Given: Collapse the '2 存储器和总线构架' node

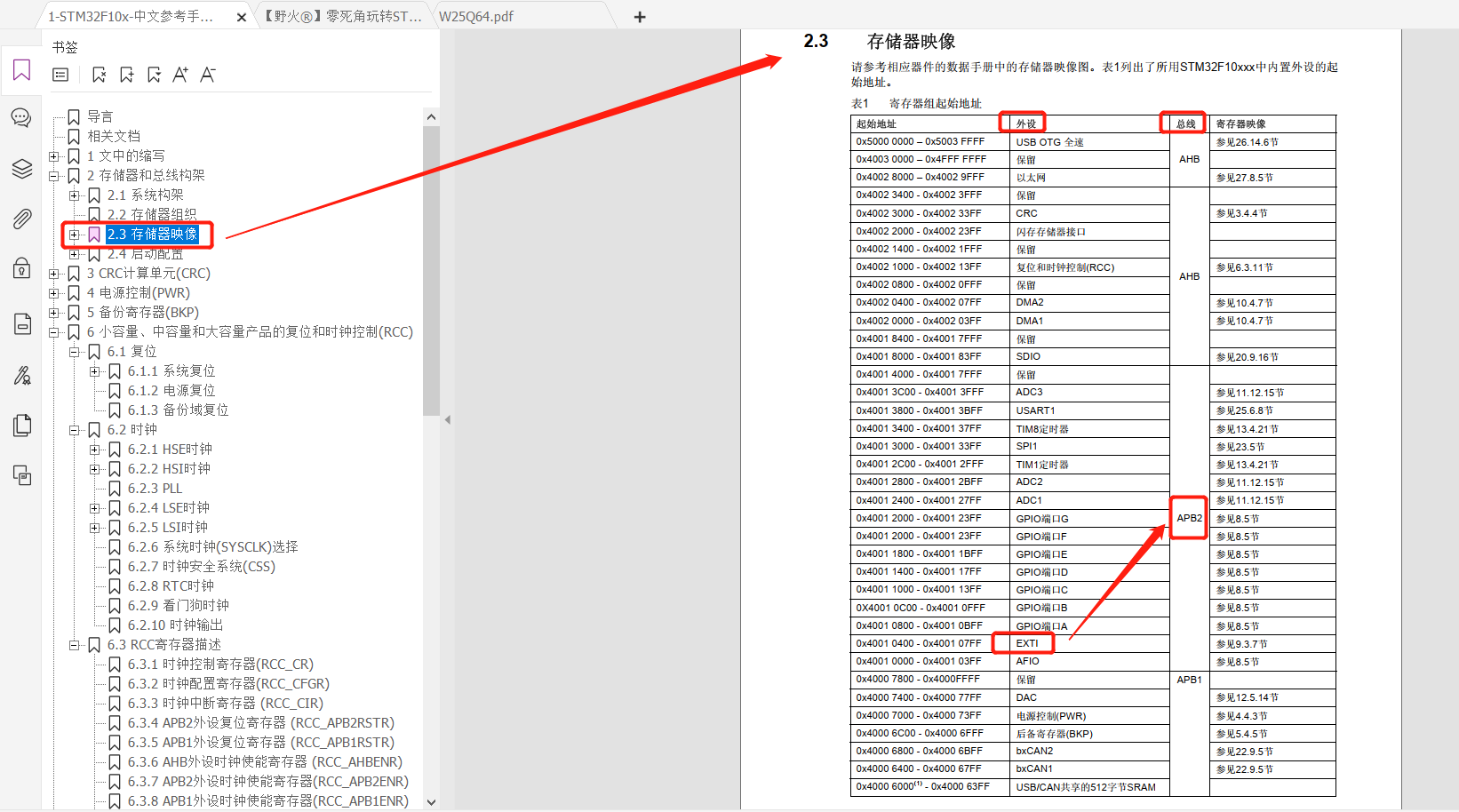Looking at the screenshot, I should tap(53, 176).
